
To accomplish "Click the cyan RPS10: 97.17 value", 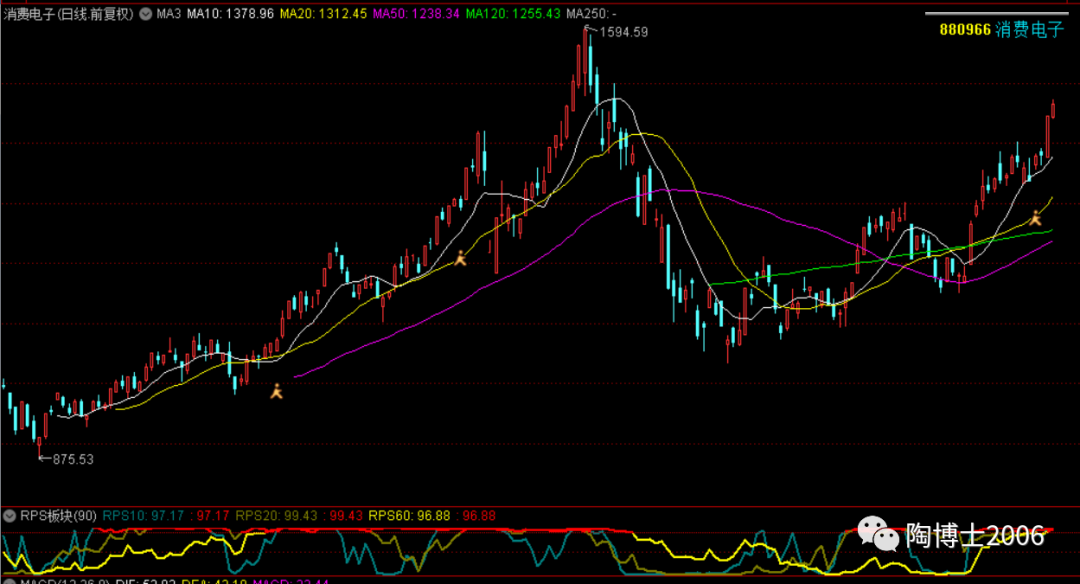I will pyautogui.click(x=143, y=516).
